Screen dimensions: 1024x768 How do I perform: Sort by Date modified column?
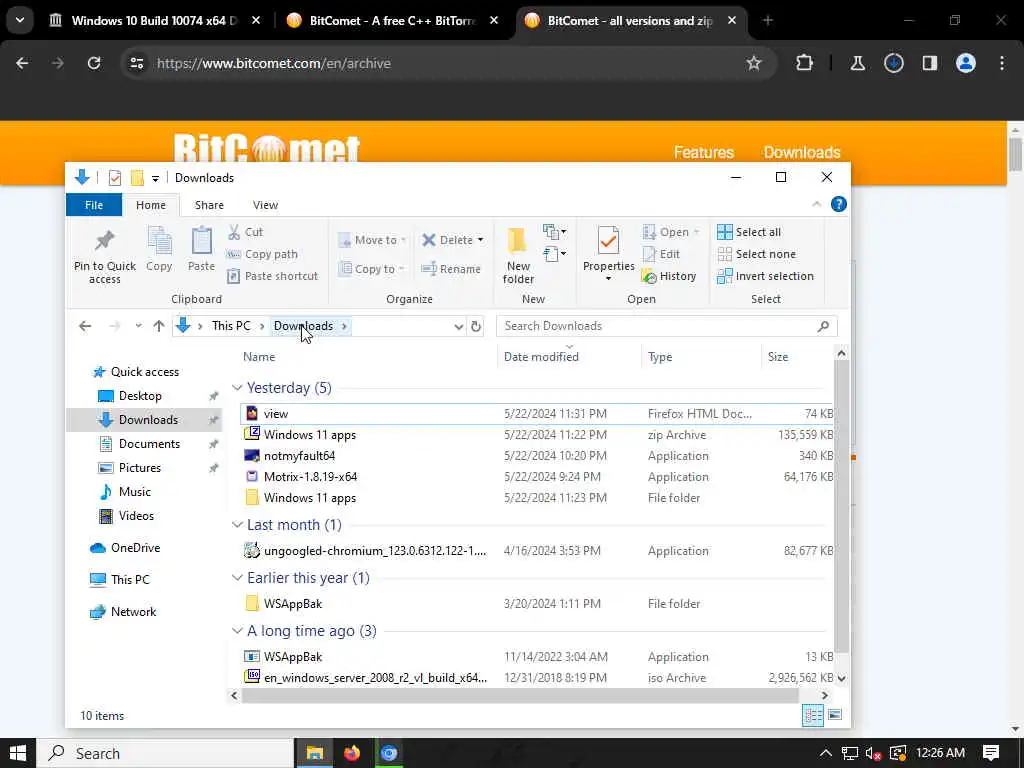pos(541,357)
